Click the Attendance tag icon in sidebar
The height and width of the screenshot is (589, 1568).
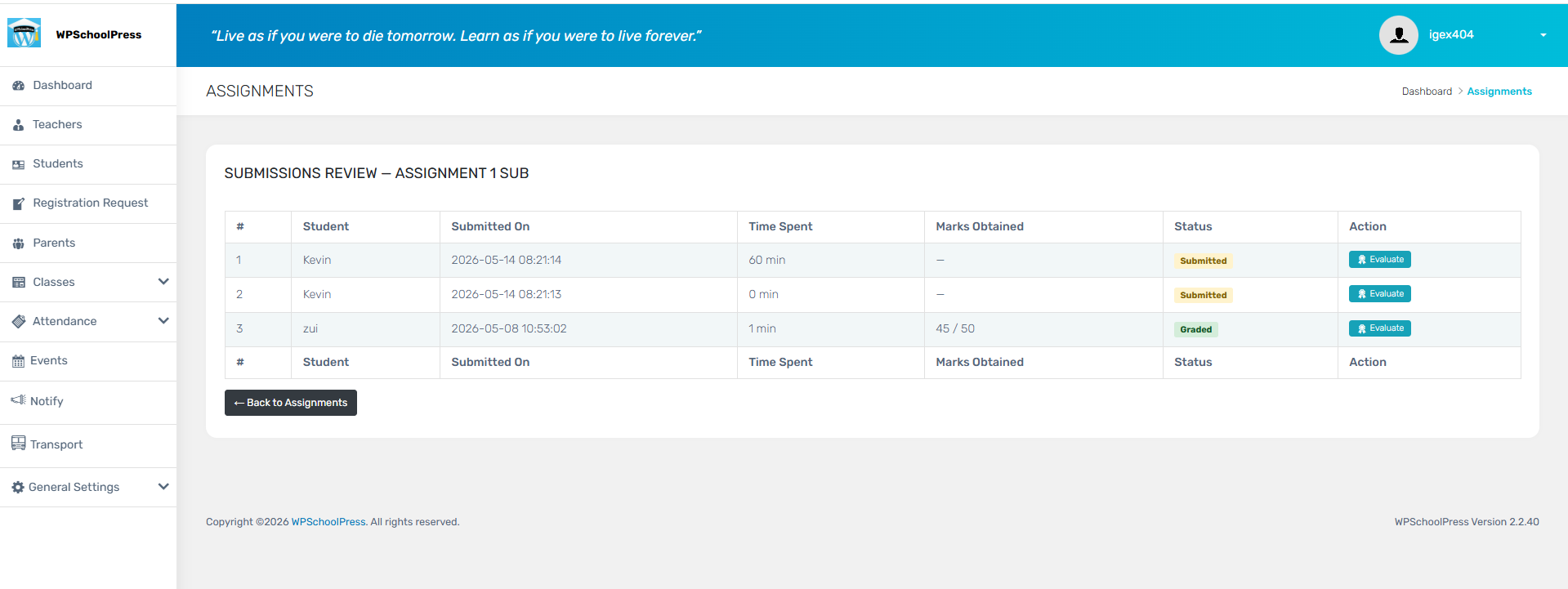click(19, 322)
